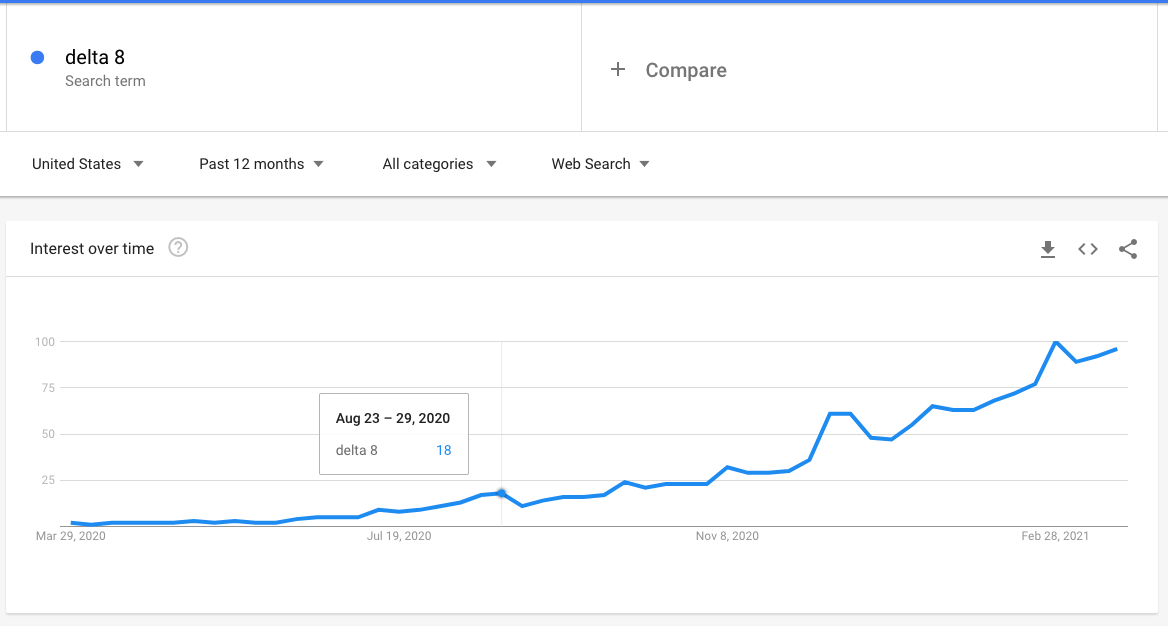Expand the United States region dropdown
The image size is (1168, 626).
click(x=87, y=164)
